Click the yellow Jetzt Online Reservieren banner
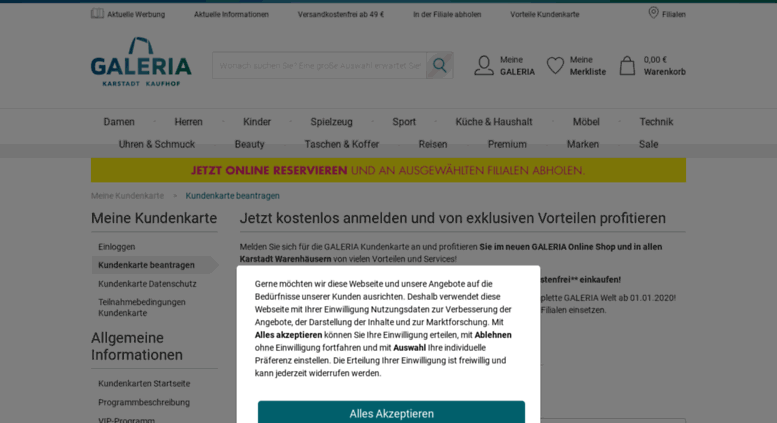Screen dimensions: 777x423 pyautogui.click(x=388, y=170)
